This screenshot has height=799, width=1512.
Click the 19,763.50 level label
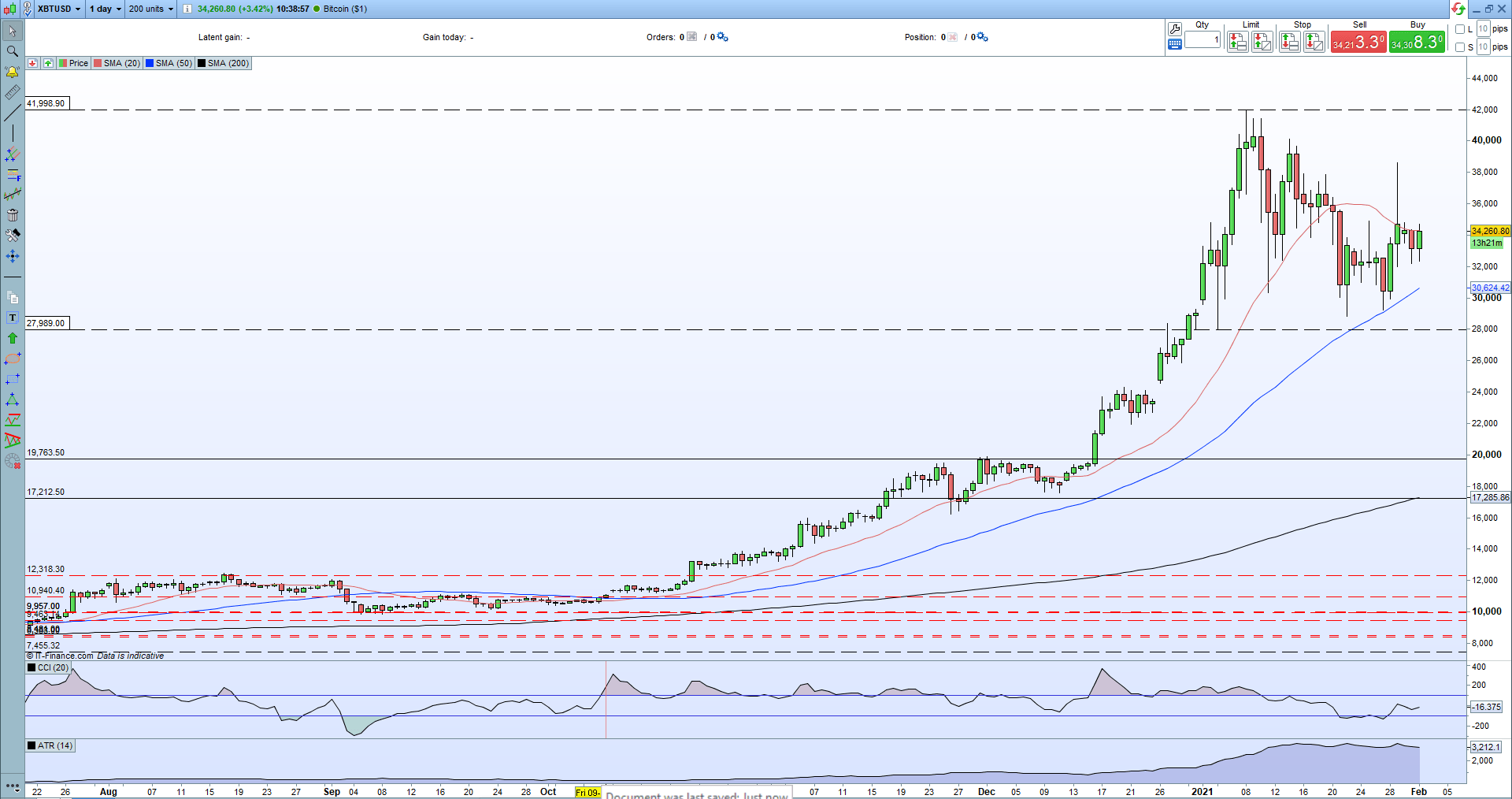(x=46, y=452)
